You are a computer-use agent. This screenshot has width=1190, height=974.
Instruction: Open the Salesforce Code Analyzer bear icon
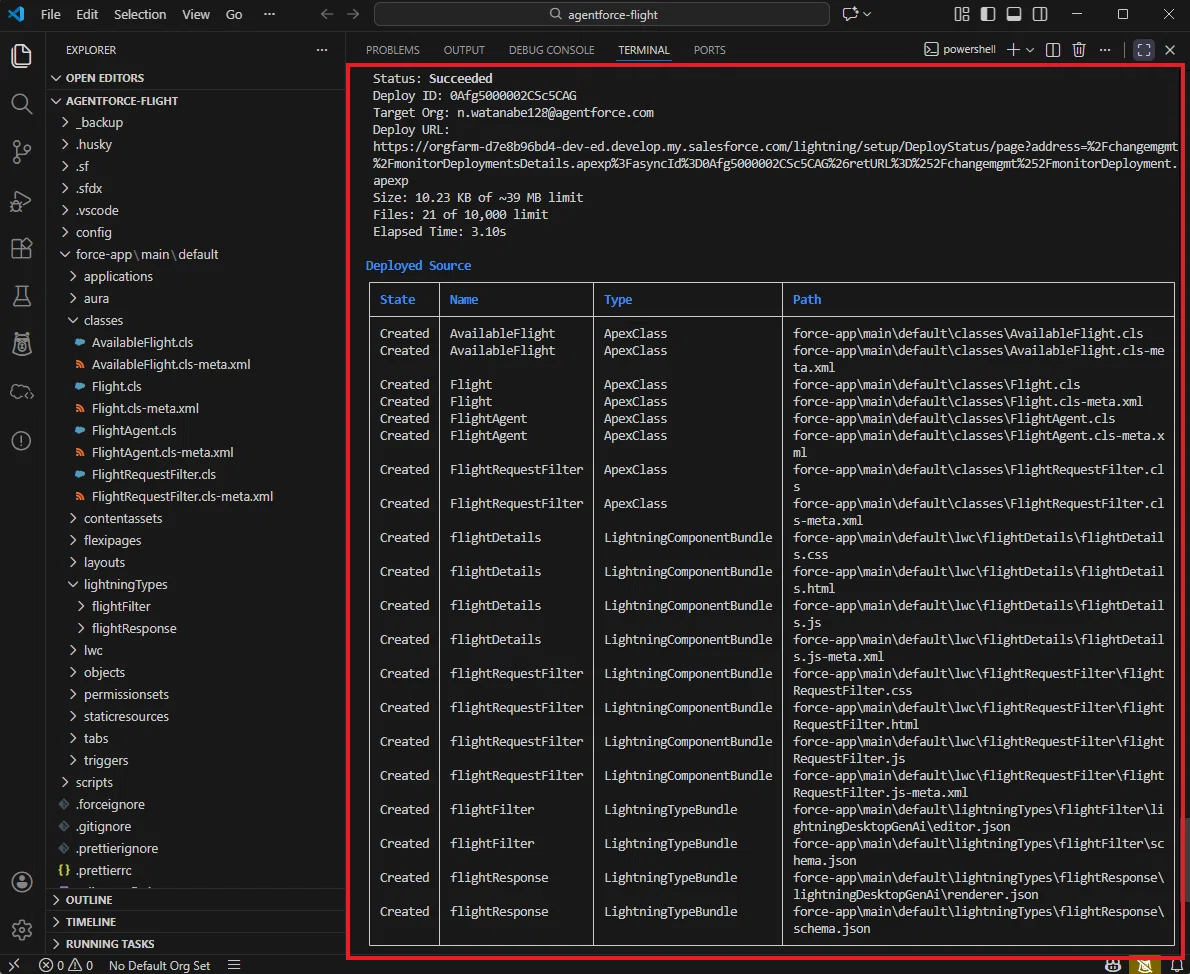click(21, 344)
